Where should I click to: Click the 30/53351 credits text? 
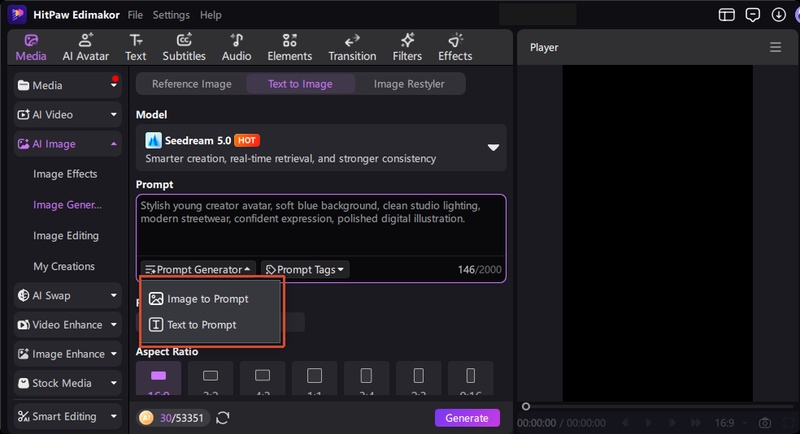tap(182, 418)
